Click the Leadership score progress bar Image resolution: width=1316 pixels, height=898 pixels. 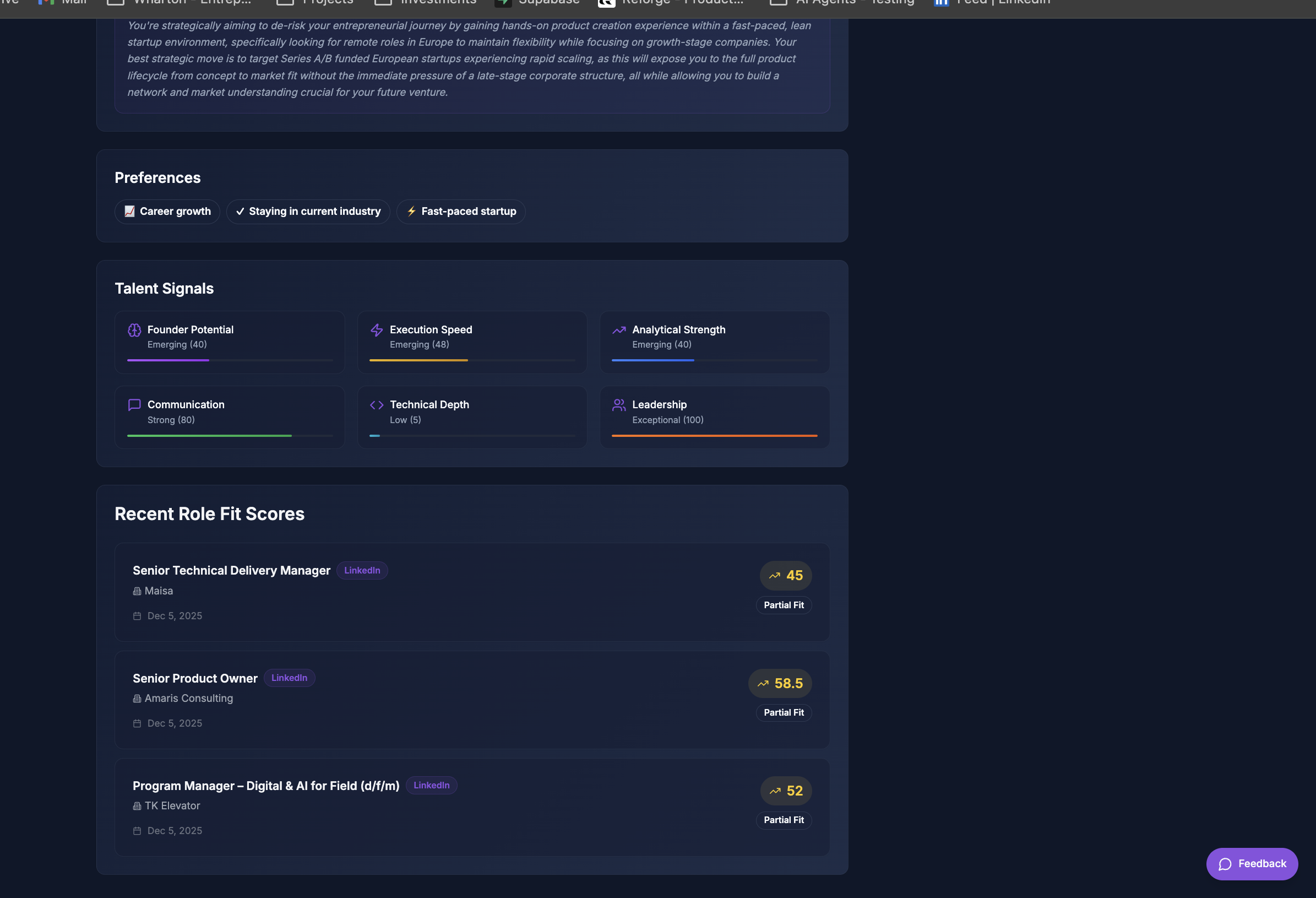coord(714,435)
